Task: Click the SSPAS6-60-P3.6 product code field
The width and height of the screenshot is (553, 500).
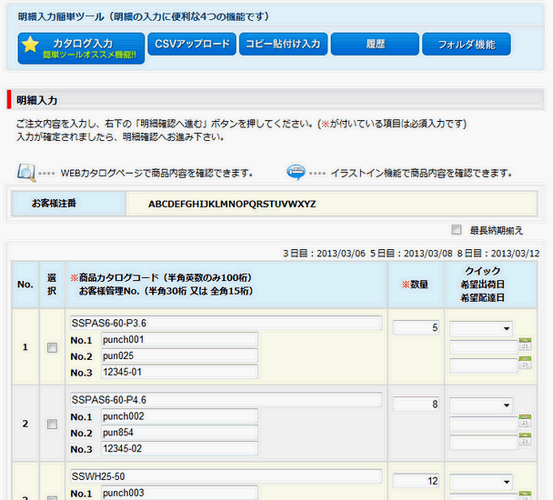Action: click(226, 323)
